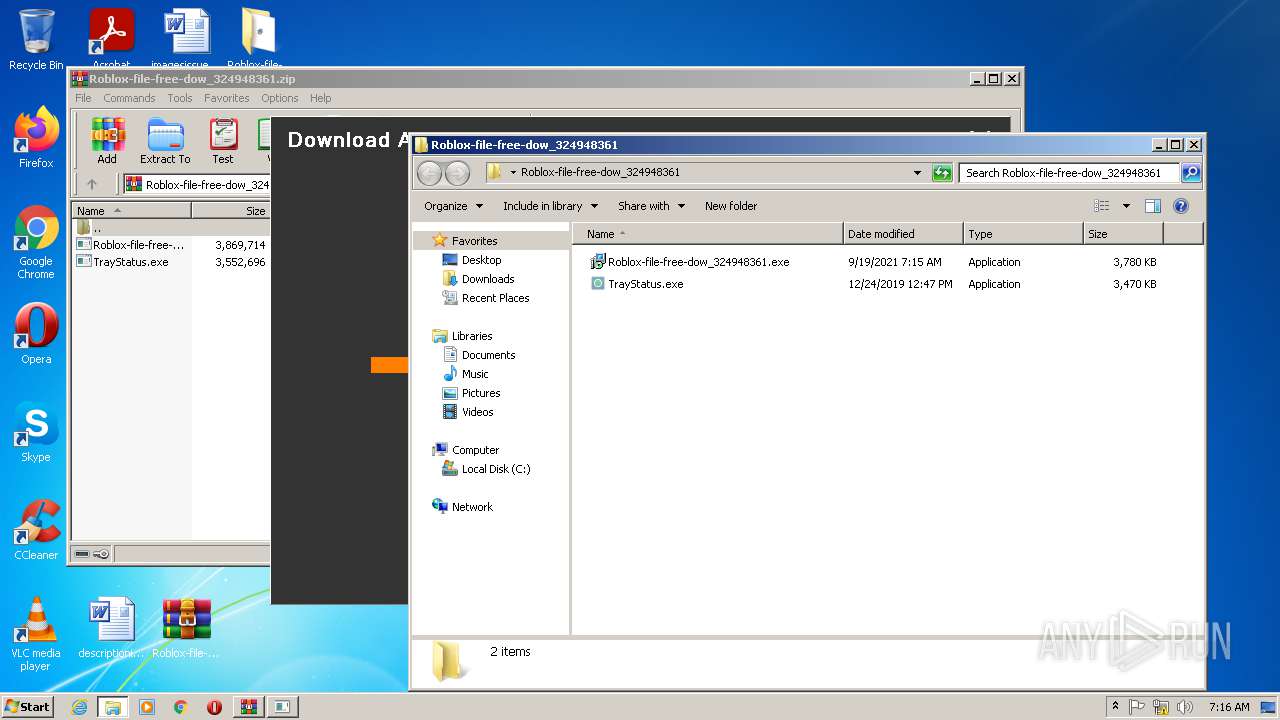Select Pictures library in navigation pane
Image resolution: width=1280 pixels, height=720 pixels.
(481, 393)
